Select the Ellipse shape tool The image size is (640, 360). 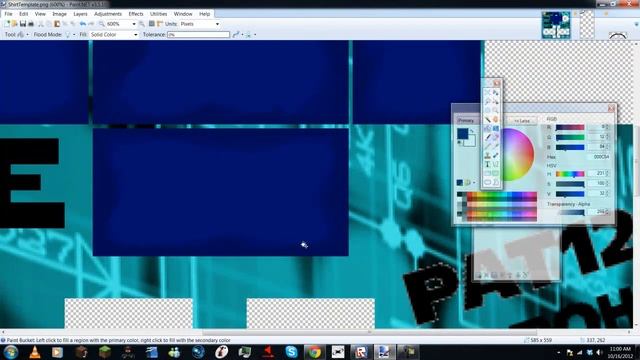coord(487,182)
